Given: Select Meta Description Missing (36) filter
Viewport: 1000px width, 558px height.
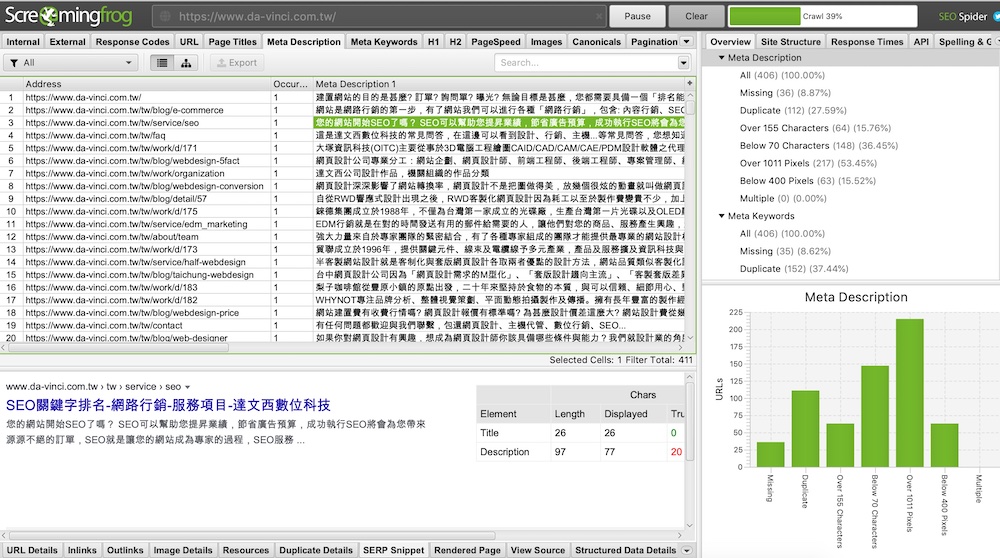Looking at the screenshot, I should pos(785,92).
